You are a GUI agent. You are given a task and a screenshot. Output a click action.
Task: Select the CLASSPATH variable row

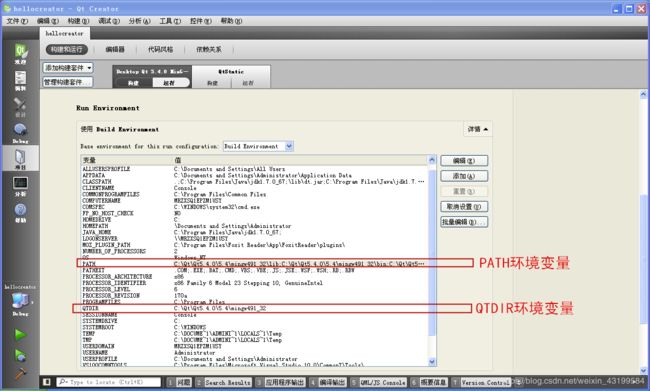coord(255,182)
